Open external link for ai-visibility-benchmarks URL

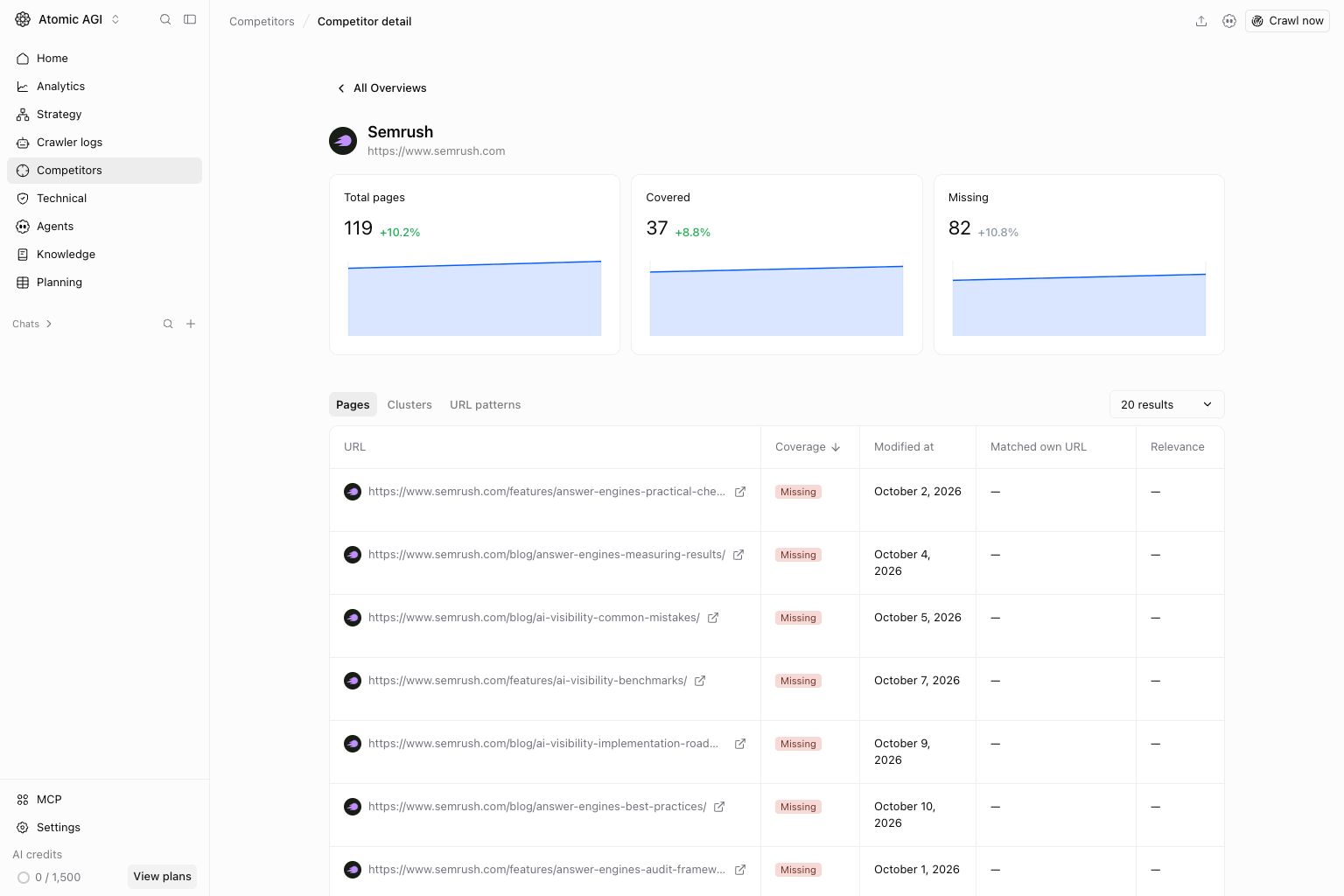[700, 681]
